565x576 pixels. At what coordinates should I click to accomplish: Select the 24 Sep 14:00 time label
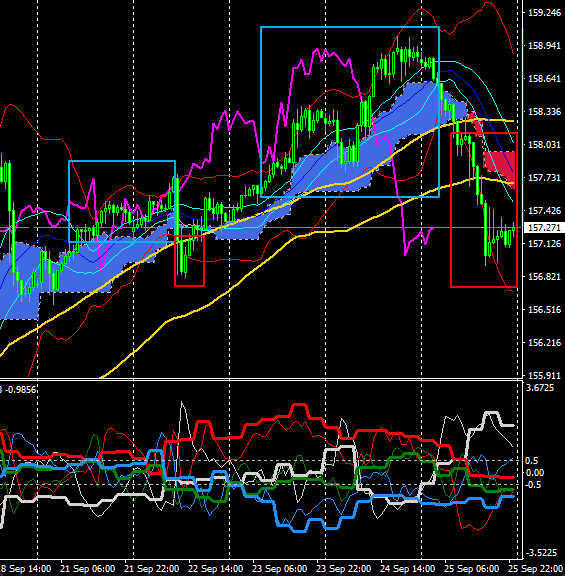click(x=408, y=569)
